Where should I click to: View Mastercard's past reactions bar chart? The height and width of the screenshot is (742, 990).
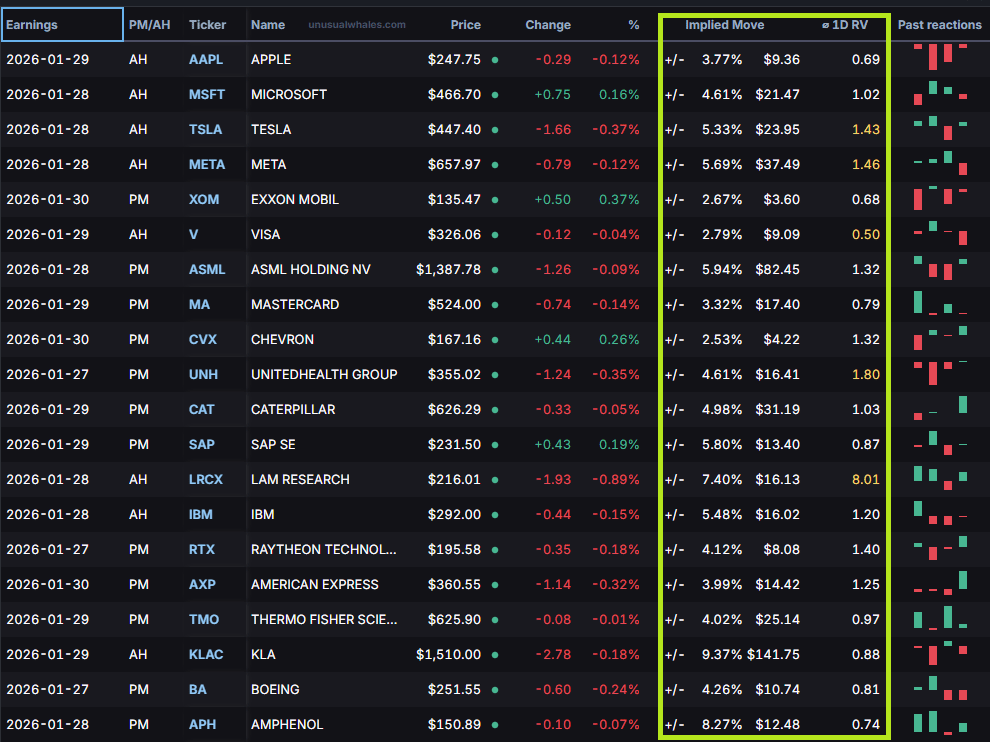(x=941, y=302)
